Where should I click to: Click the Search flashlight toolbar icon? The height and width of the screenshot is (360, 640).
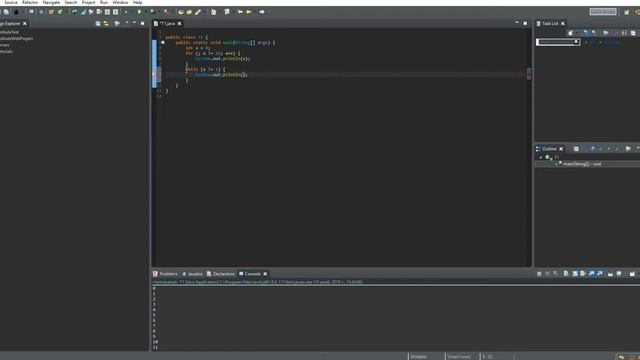(198, 12)
